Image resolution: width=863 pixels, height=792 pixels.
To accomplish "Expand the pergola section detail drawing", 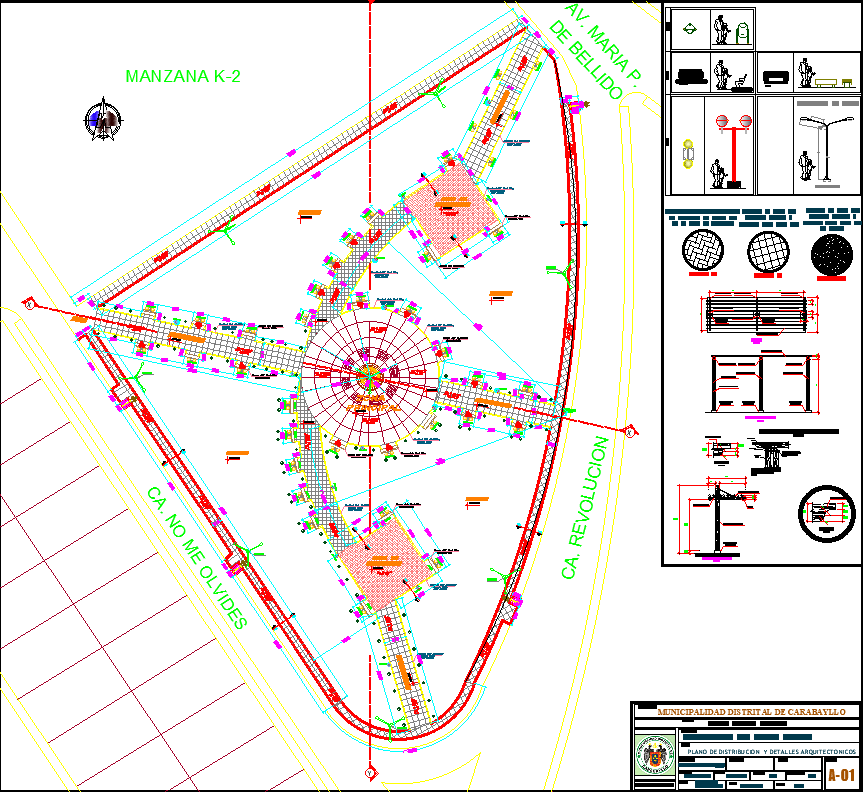I will tap(760, 382).
